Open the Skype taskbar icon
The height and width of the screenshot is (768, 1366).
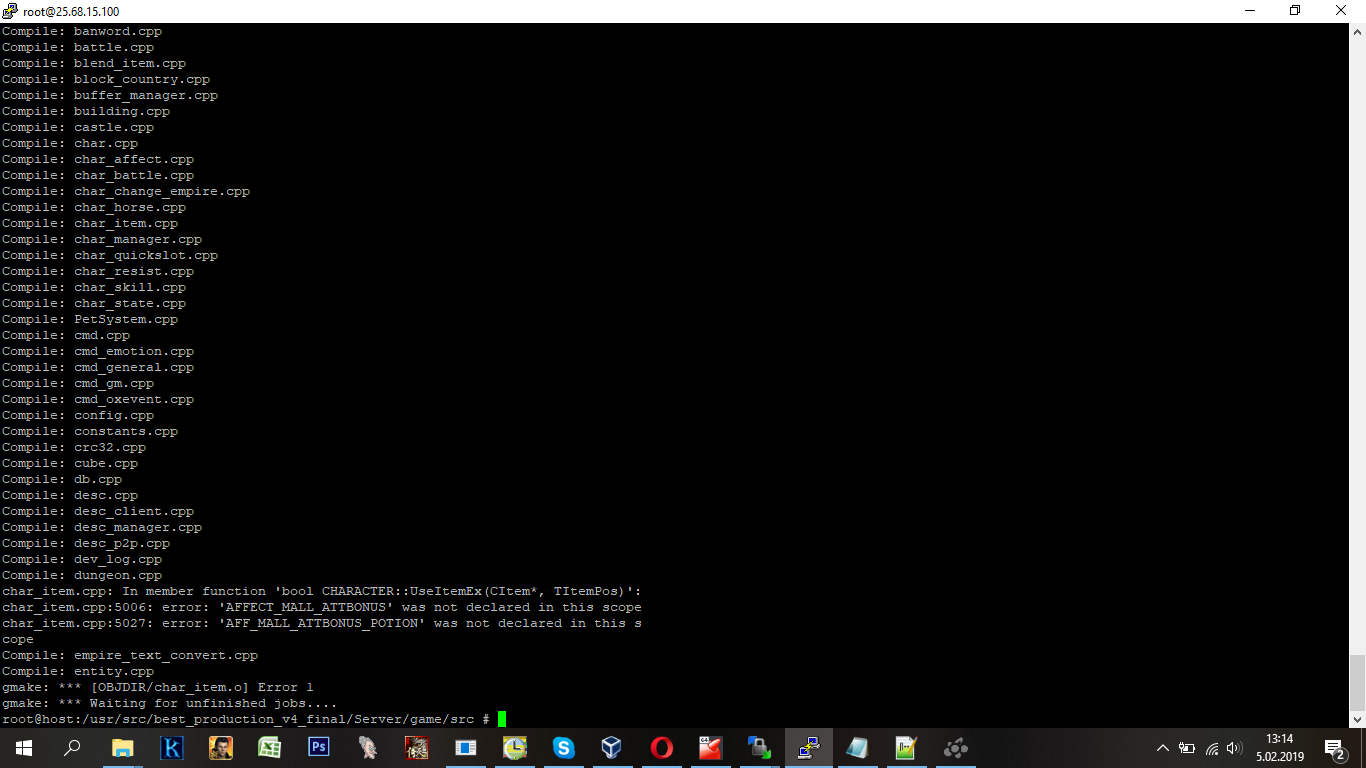point(564,747)
